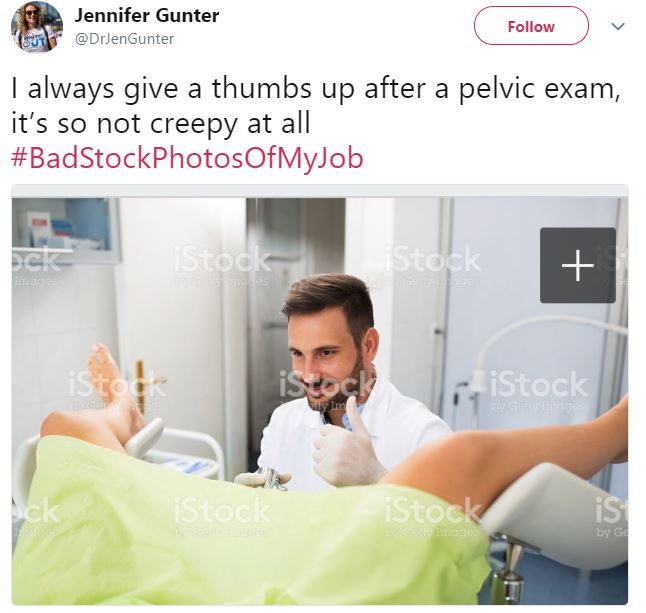Click the Jennifer Gunter display name
Viewport: 646px width, 613px height.
[147, 16]
